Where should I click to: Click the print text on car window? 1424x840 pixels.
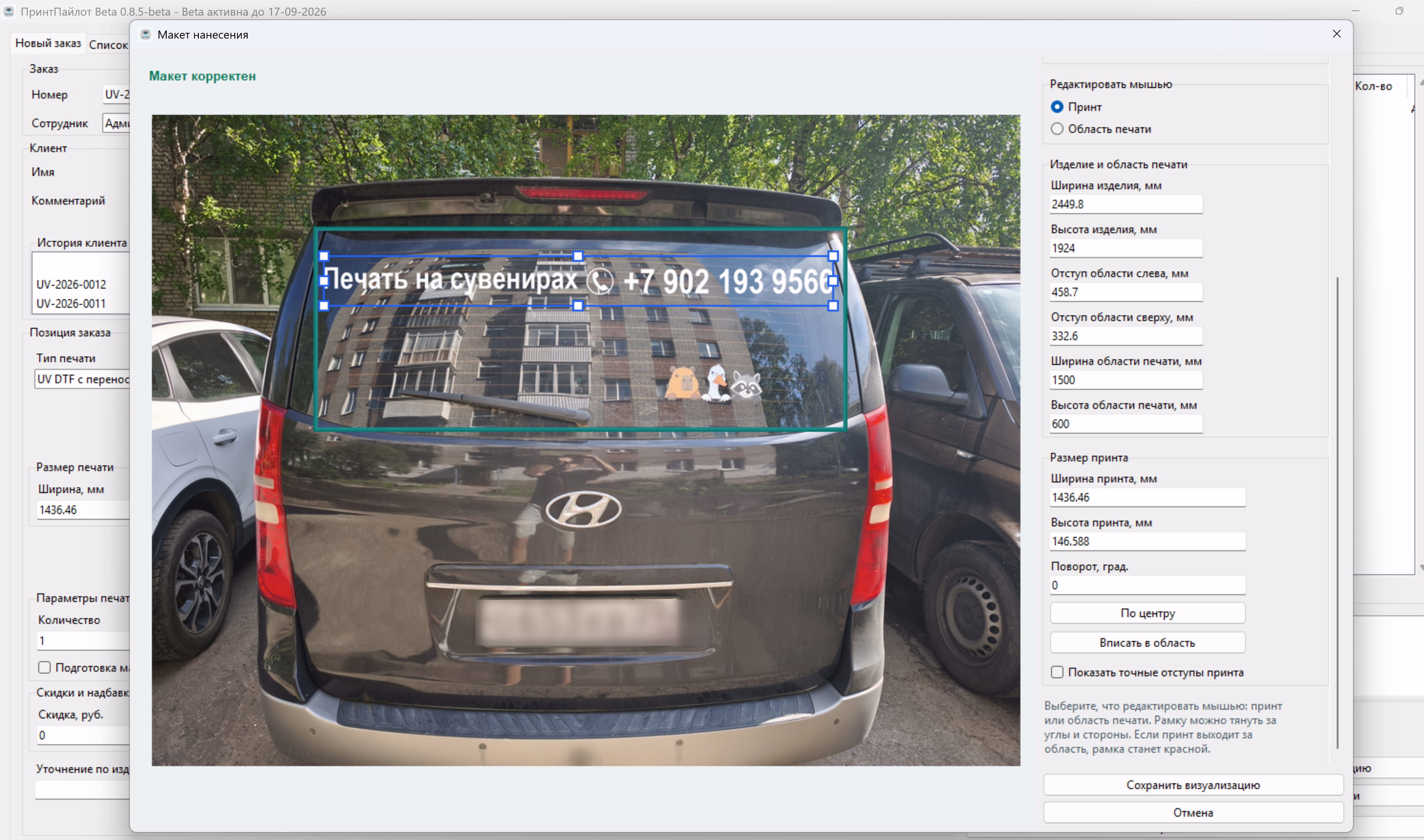click(x=578, y=281)
